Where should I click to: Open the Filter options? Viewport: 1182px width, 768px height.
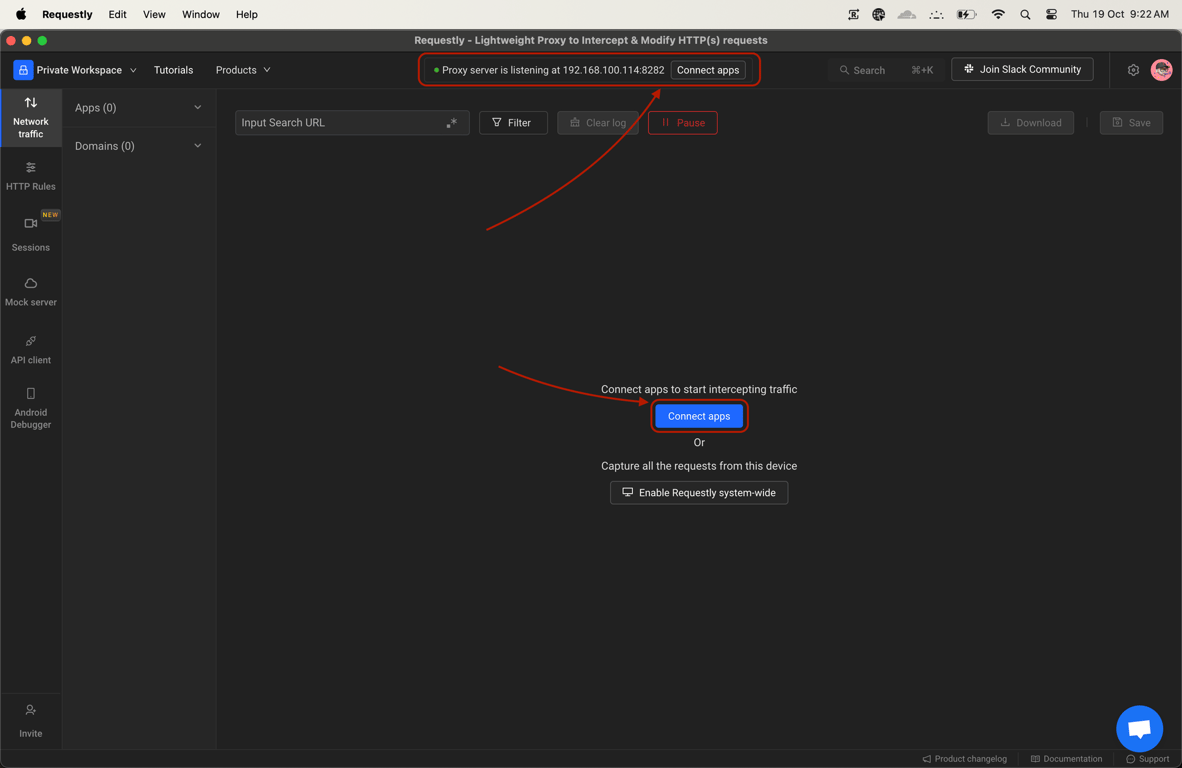coord(513,122)
